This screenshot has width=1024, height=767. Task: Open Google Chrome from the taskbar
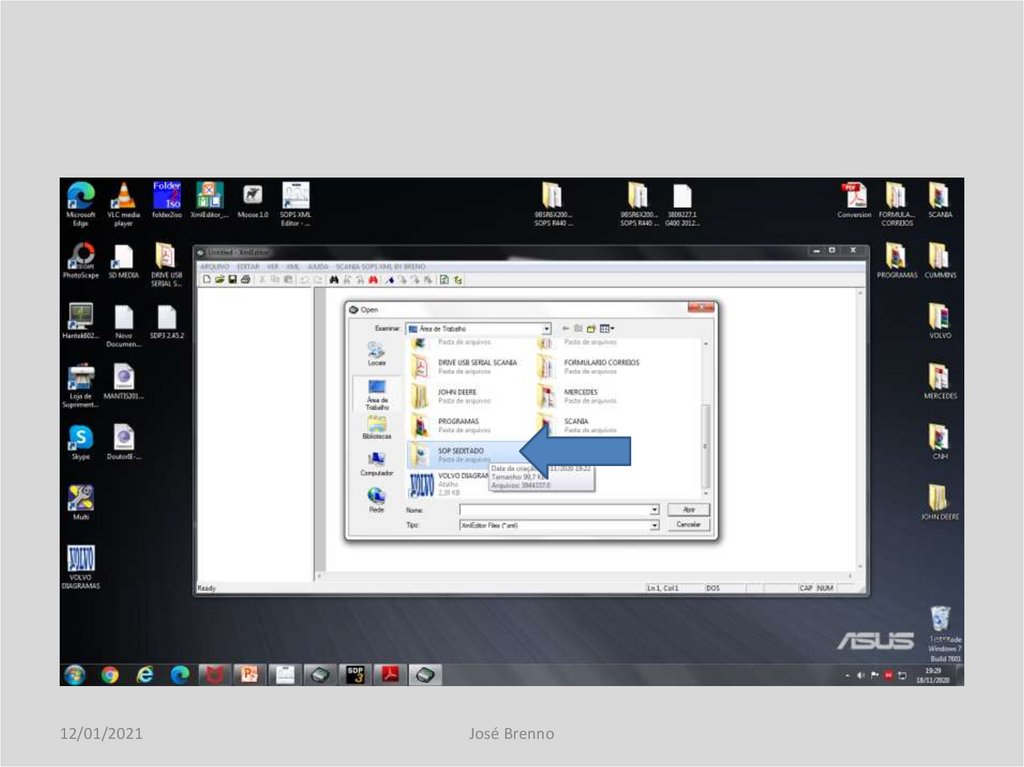click(110, 675)
